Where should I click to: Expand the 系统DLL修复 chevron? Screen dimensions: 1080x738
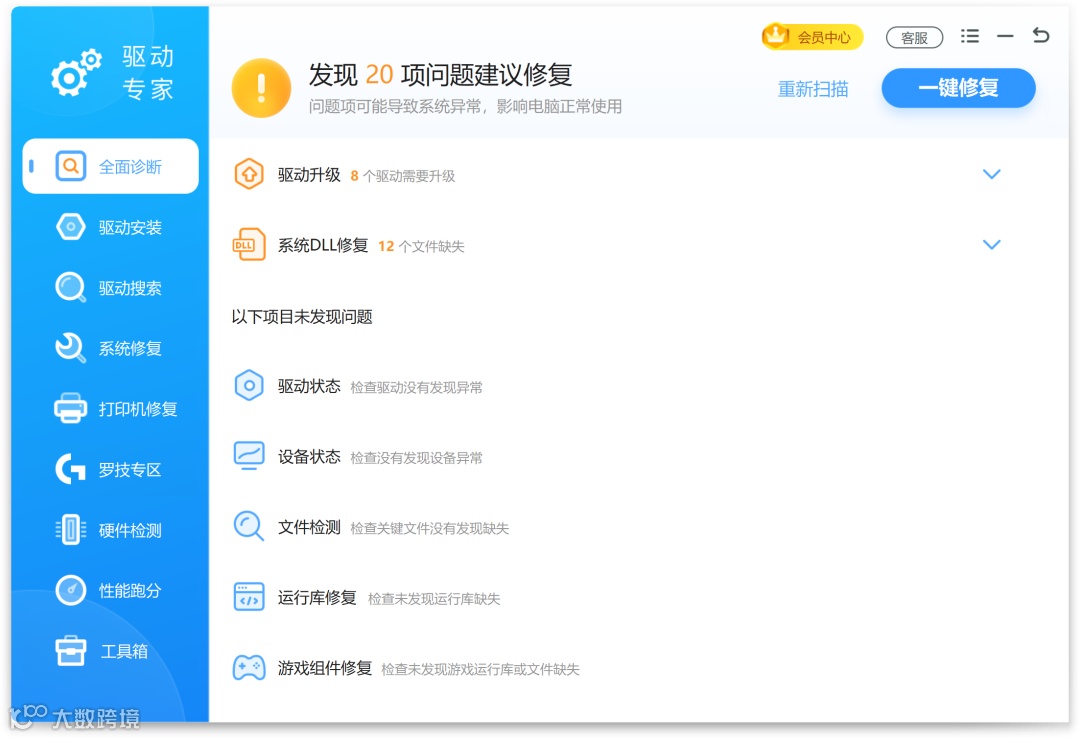click(x=992, y=245)
